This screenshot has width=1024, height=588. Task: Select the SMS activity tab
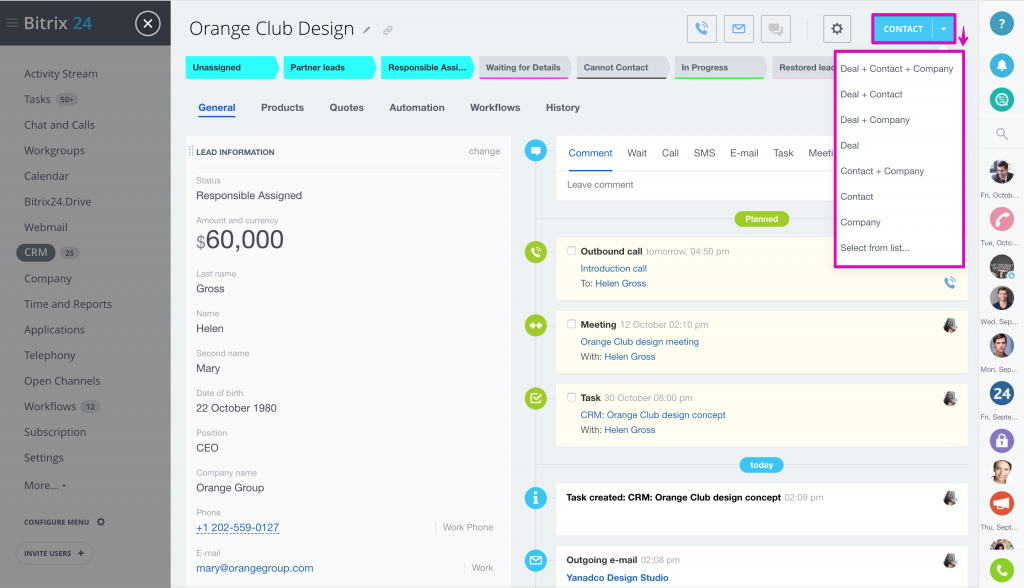tap(704, 153)
